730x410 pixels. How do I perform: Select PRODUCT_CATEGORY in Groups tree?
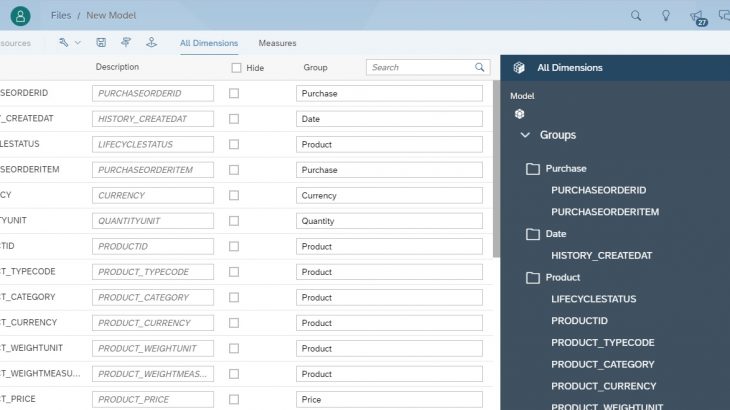[603, 364]
